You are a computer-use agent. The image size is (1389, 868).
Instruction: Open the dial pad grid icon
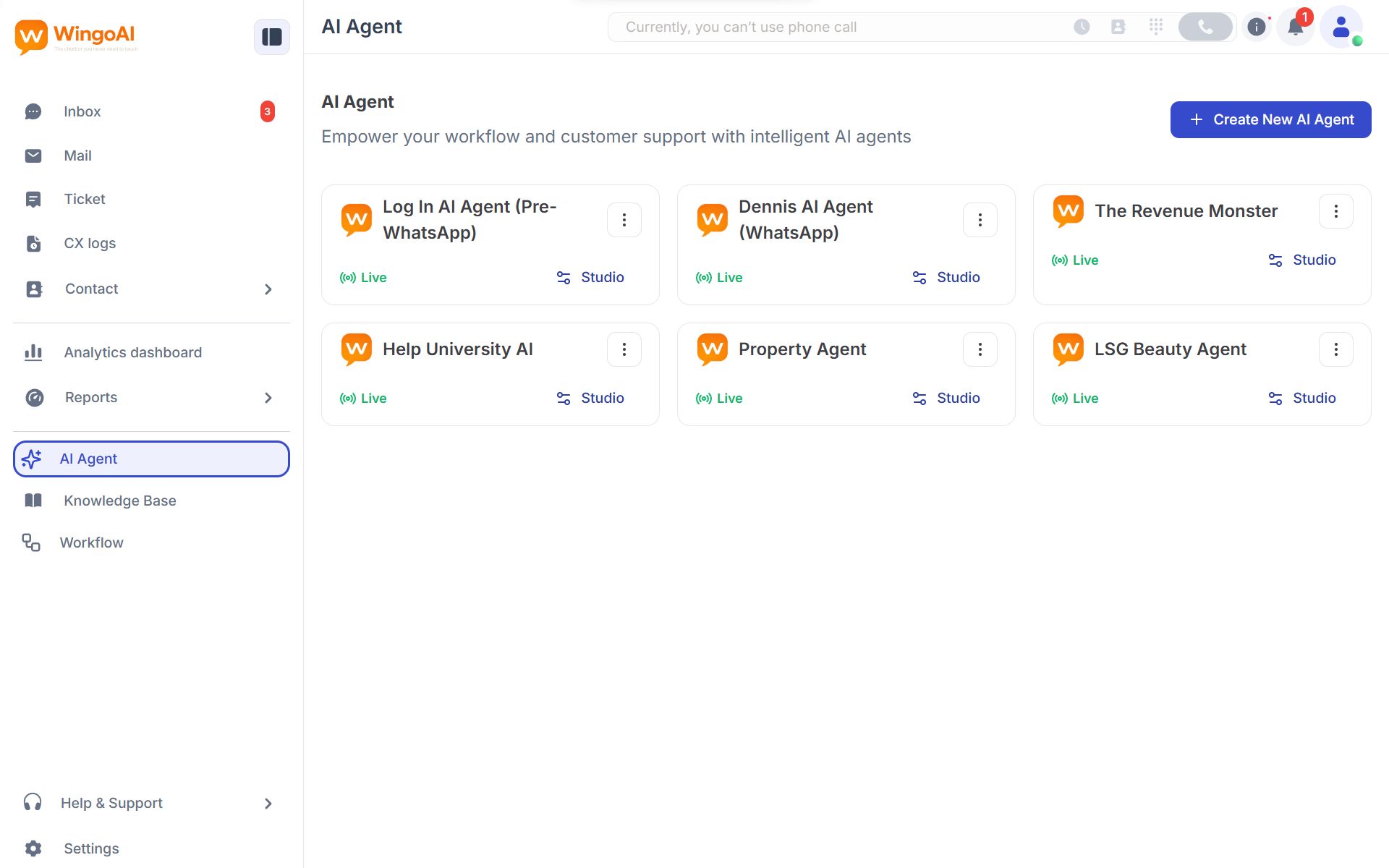1155,27
